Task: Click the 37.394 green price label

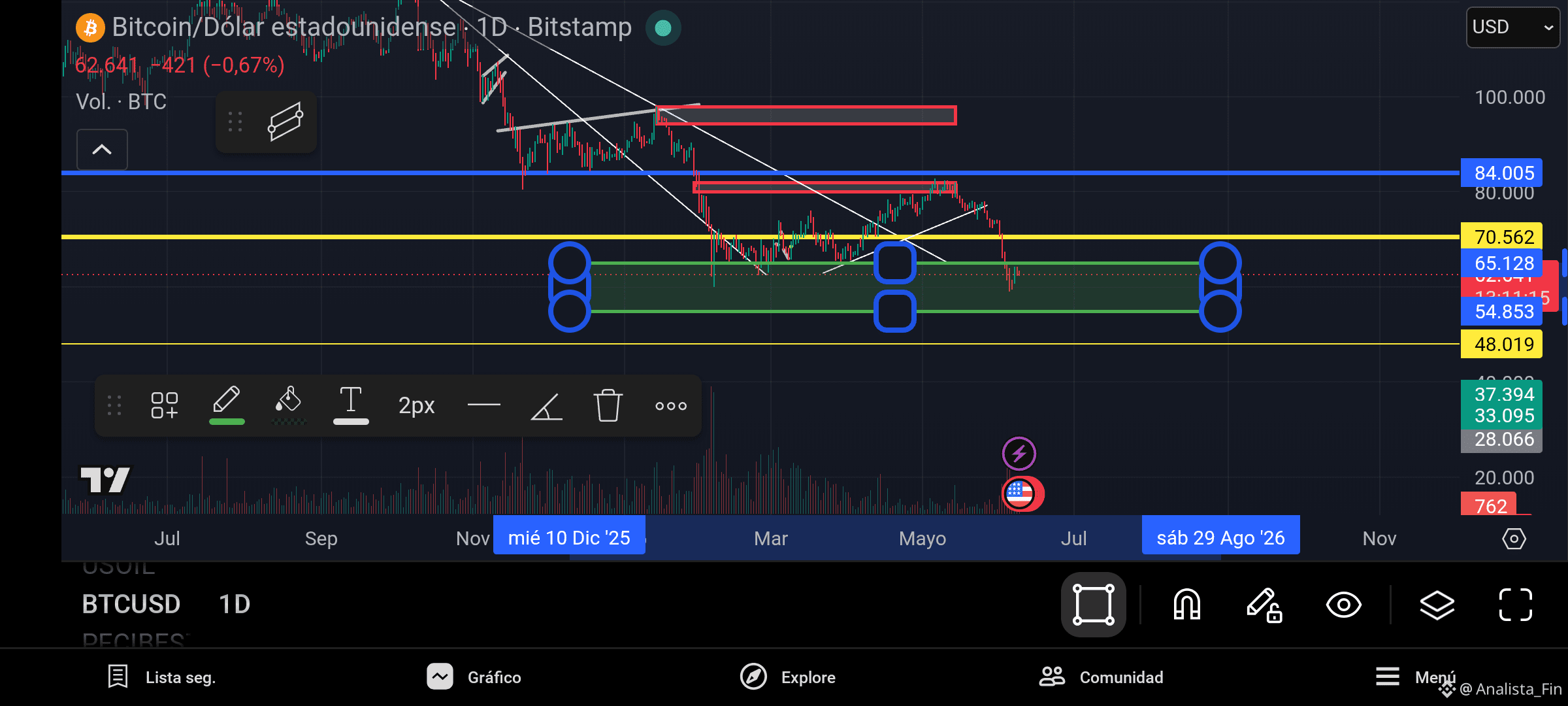Action: point(1501,394)
